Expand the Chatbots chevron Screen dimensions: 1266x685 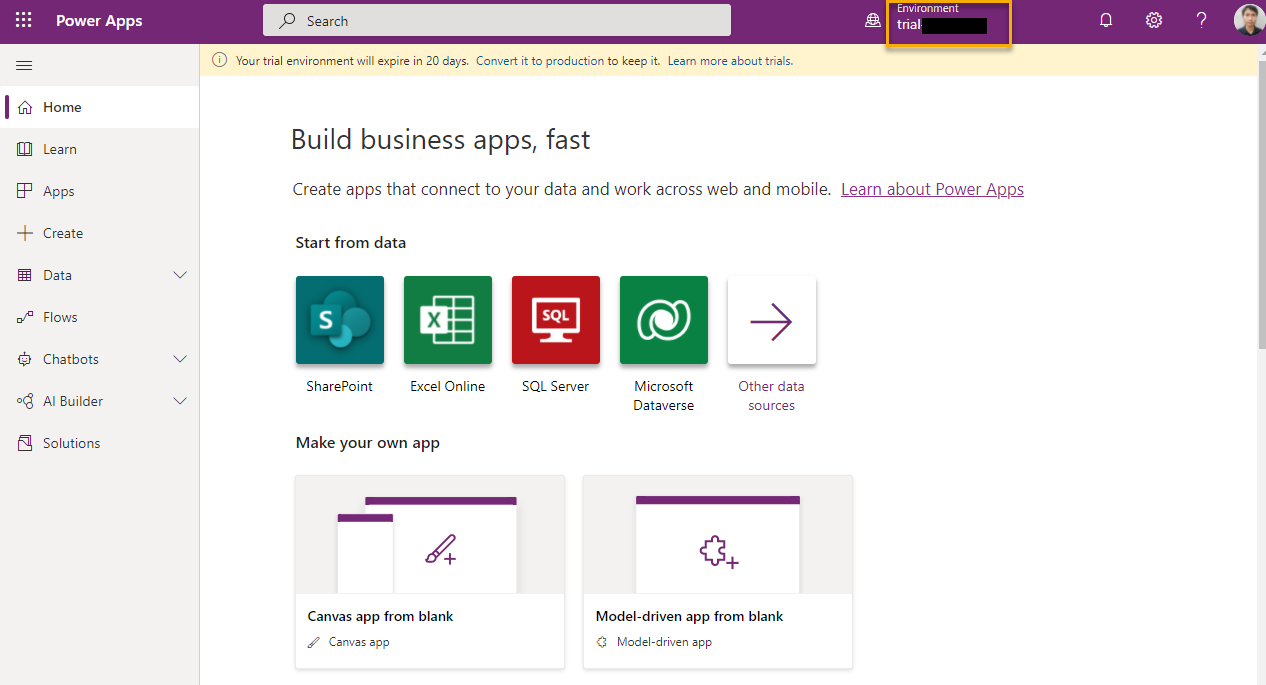(x=180, y=359)
